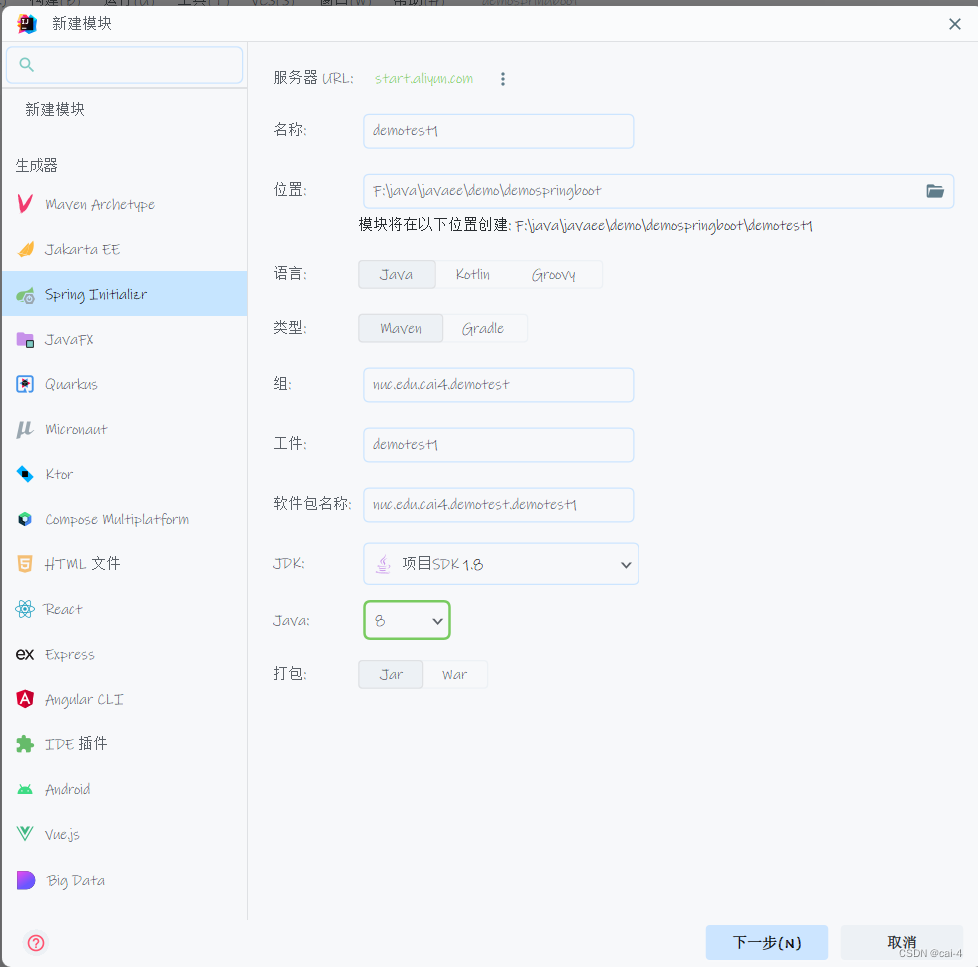
Task: Select Compose Multiplatform generator entry
Action: (x=125, y=519)
